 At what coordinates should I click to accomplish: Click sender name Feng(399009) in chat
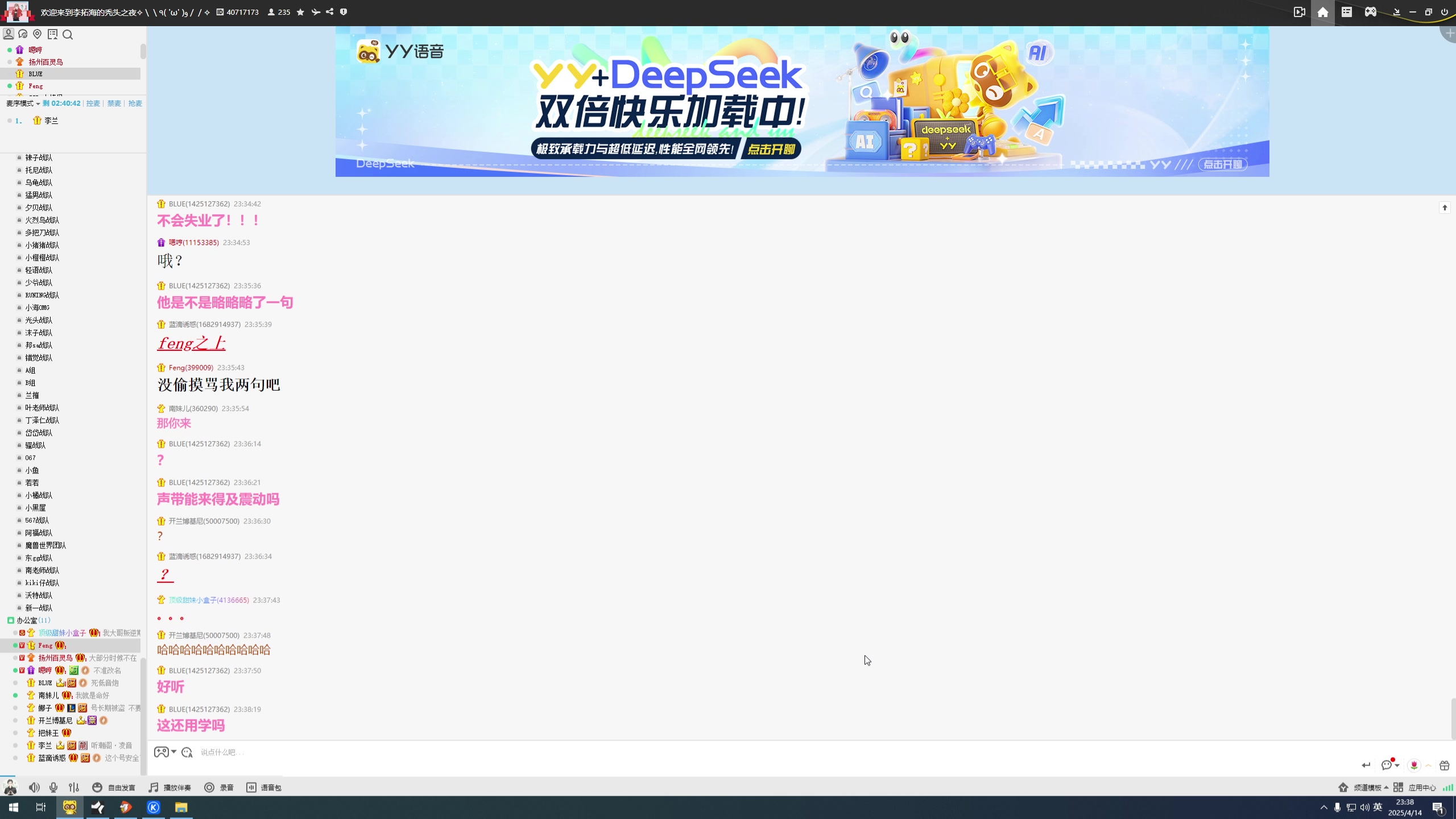[191, 367]
